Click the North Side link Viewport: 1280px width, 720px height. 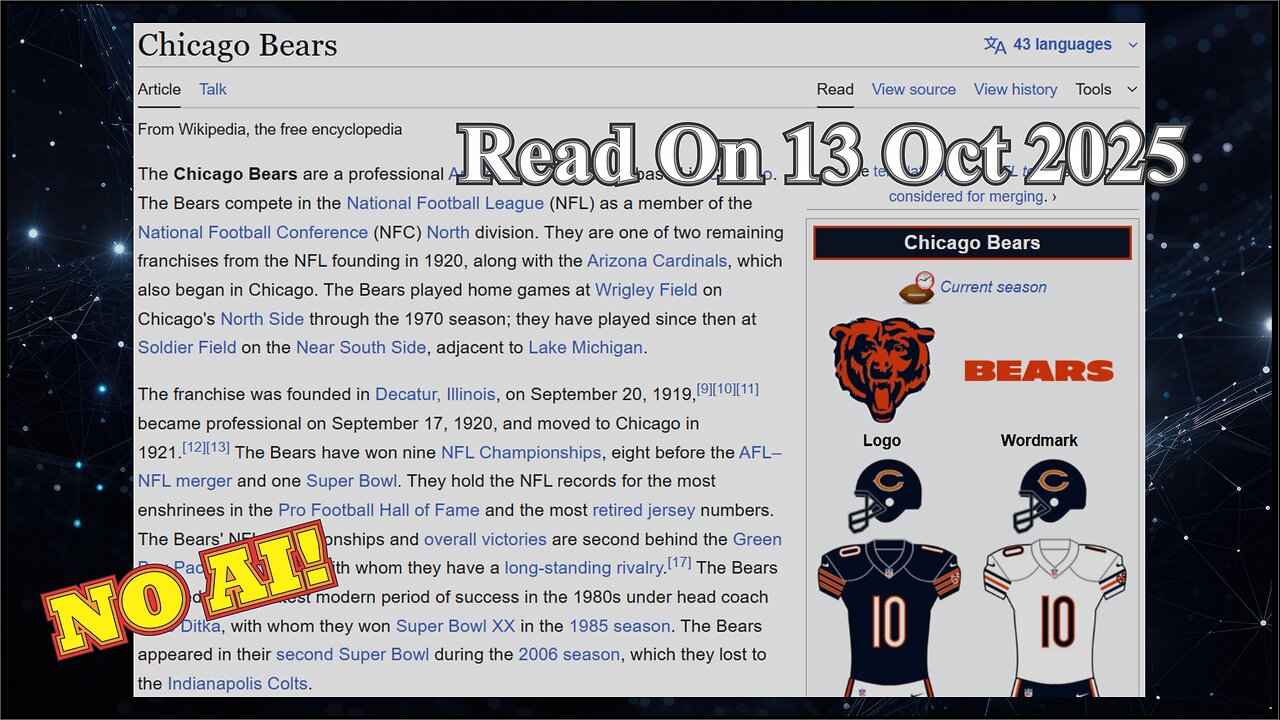click(x=262, y=319)
